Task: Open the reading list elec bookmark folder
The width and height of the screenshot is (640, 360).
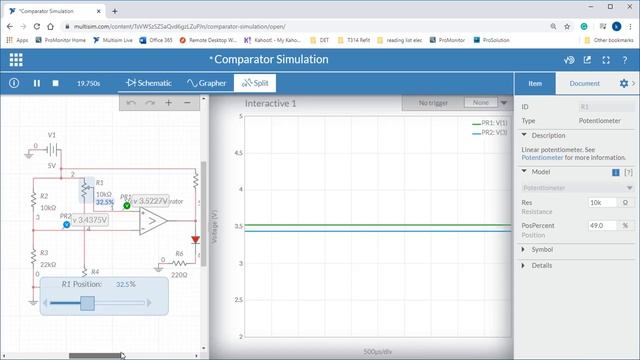Action: 400,40
